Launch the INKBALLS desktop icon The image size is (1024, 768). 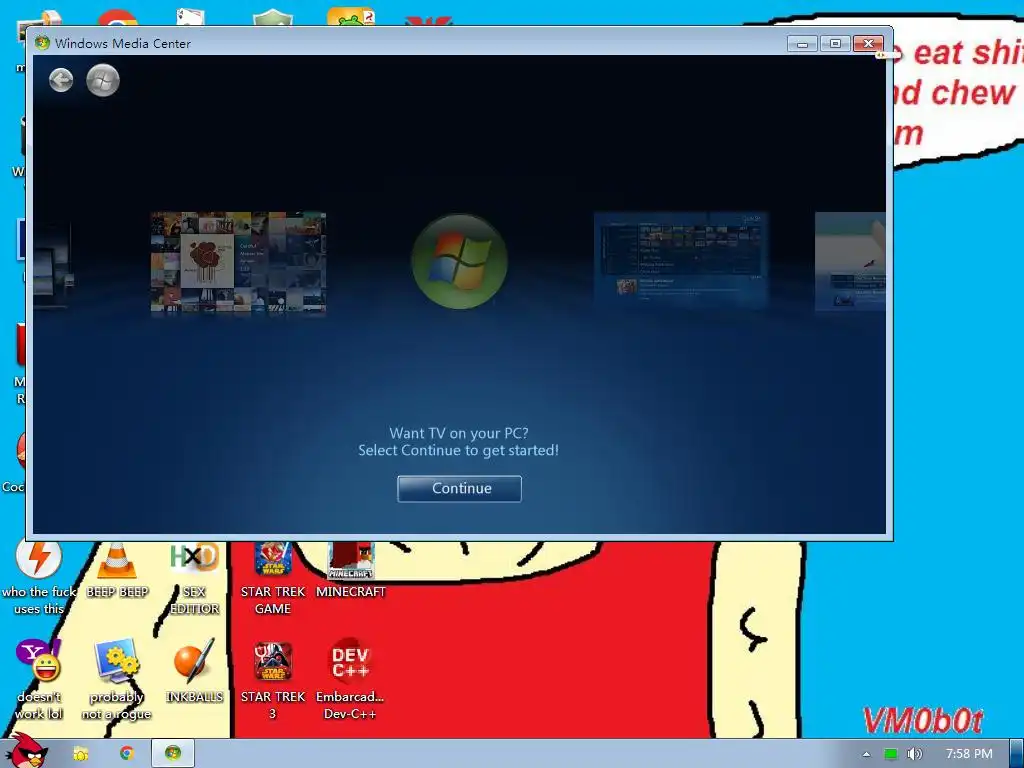(x=194, y=671)
